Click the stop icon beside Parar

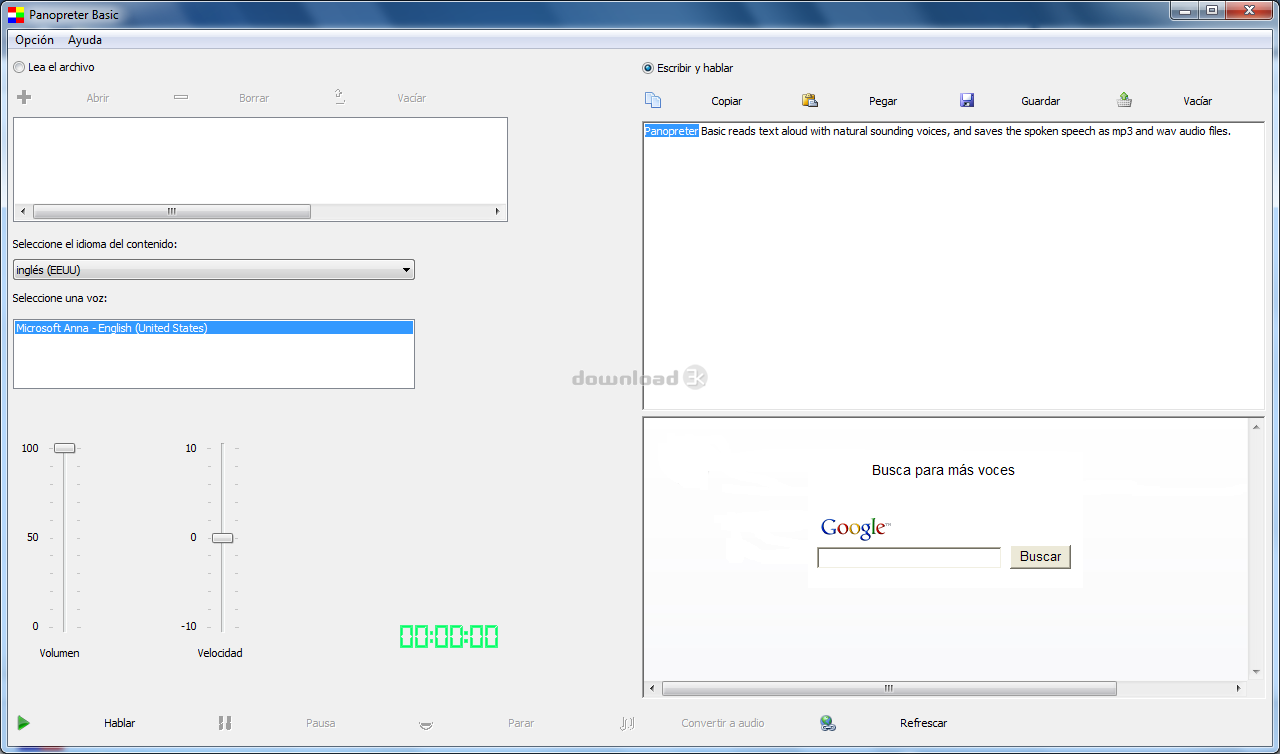[x=426, y=724]
